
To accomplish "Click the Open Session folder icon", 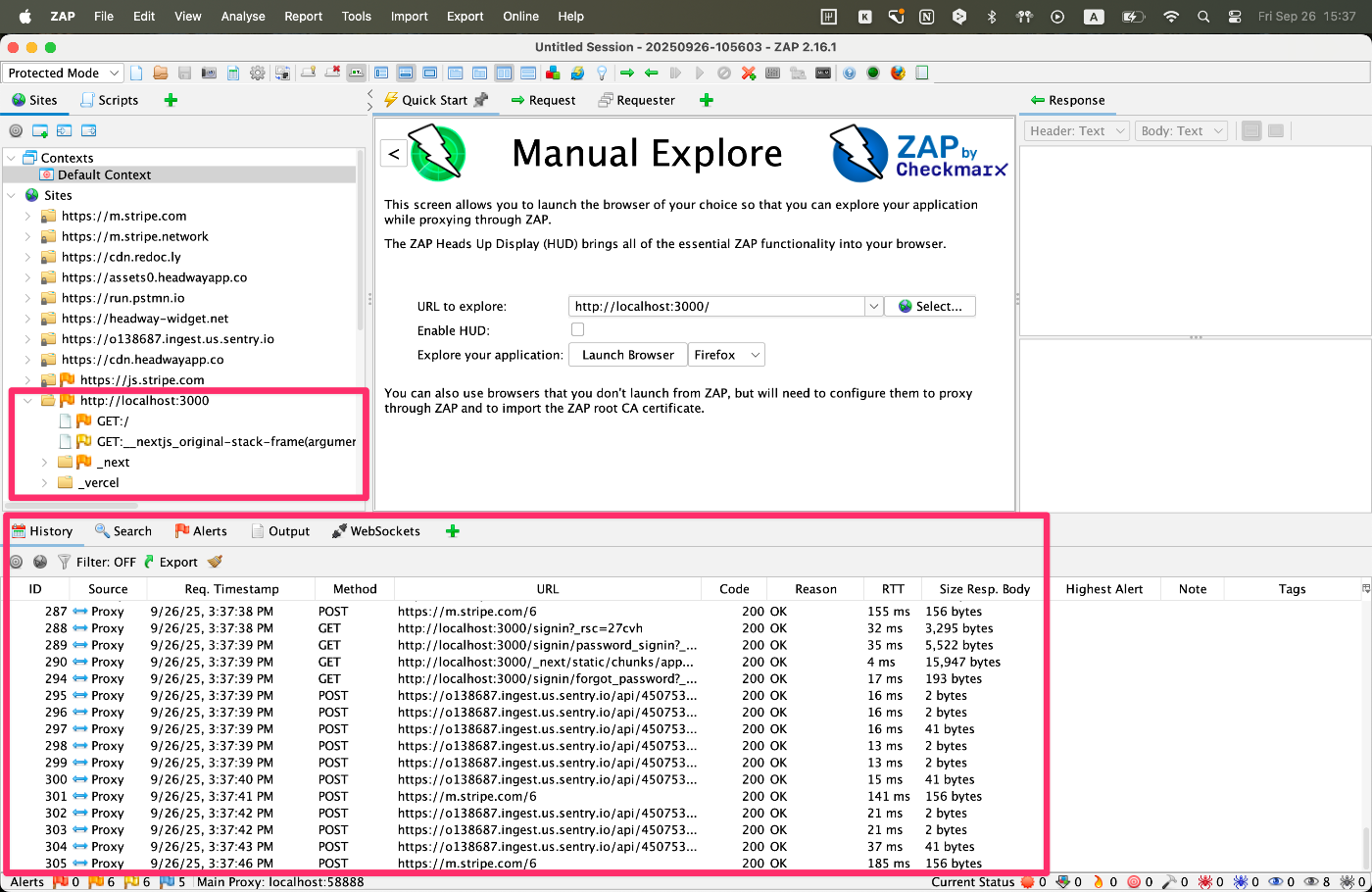I will click(x=160, y=73).
